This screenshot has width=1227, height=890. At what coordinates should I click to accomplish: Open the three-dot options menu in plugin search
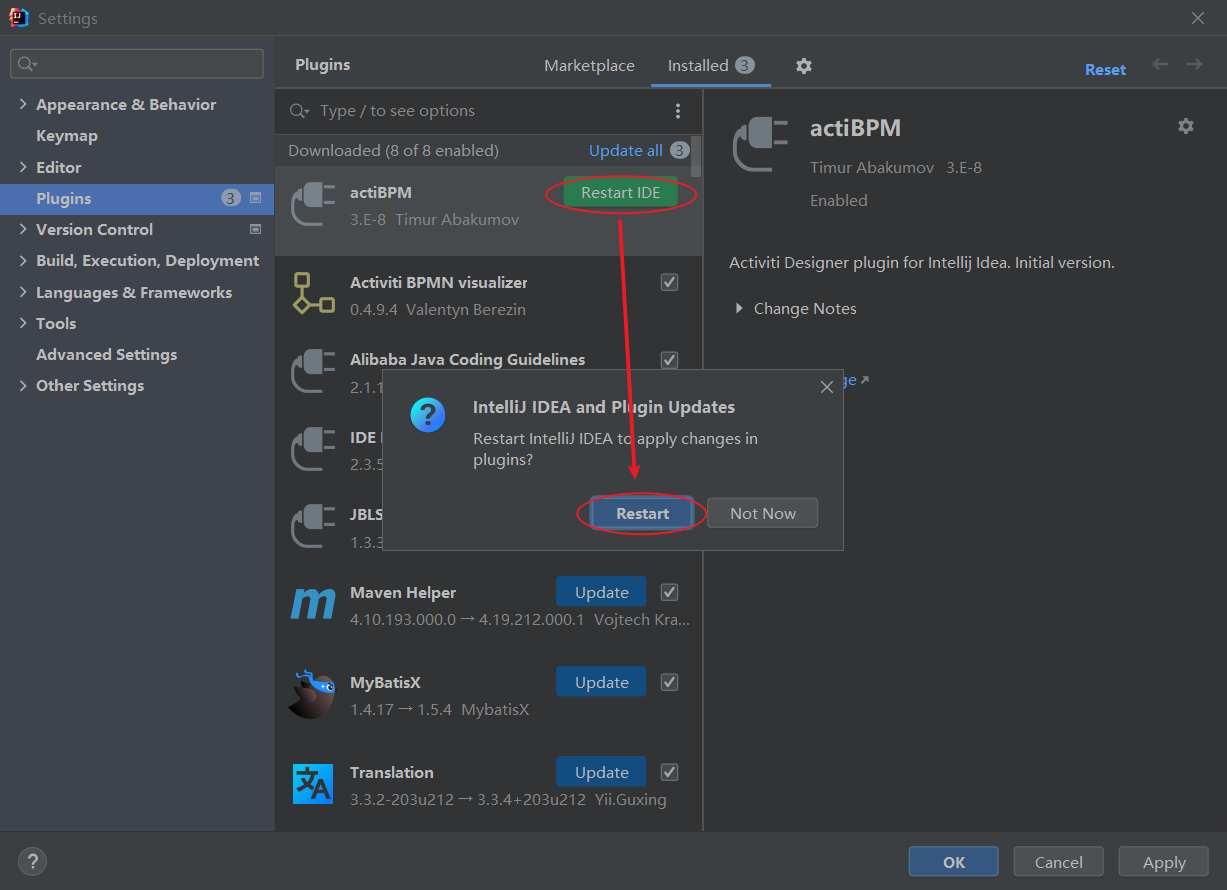point(678,111)
